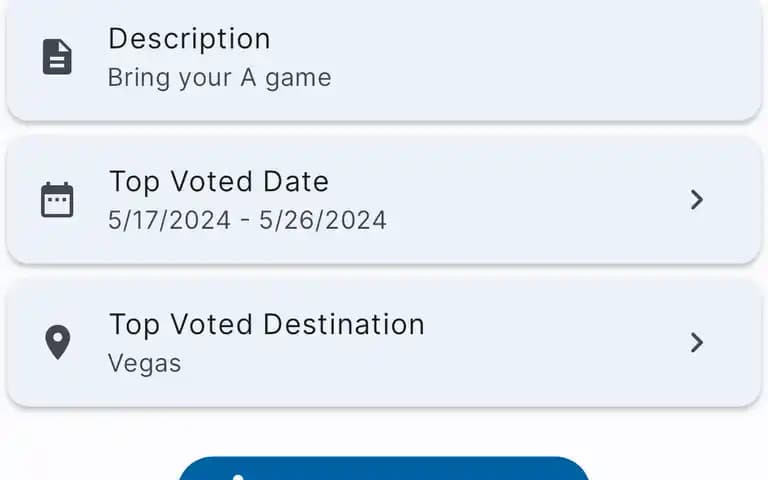Click the "Top Voted Destination" heading
This screenshot has width=768, height=480.
click(267, 325)
